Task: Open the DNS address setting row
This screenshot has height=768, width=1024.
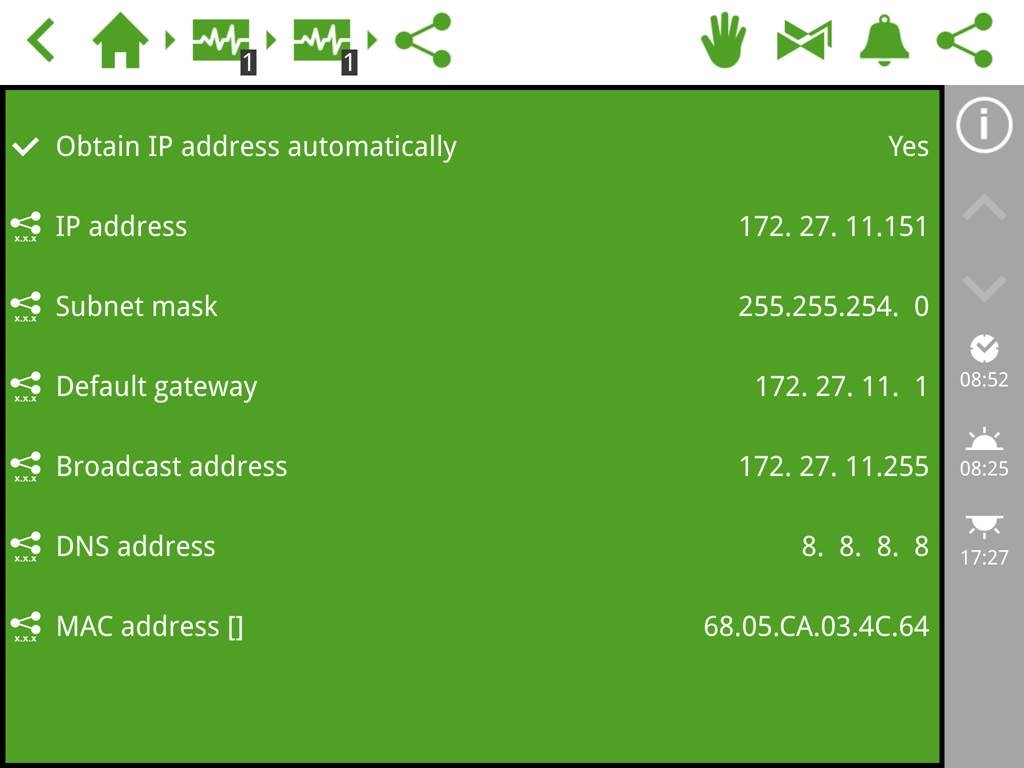Action: (x=472, y=546)
